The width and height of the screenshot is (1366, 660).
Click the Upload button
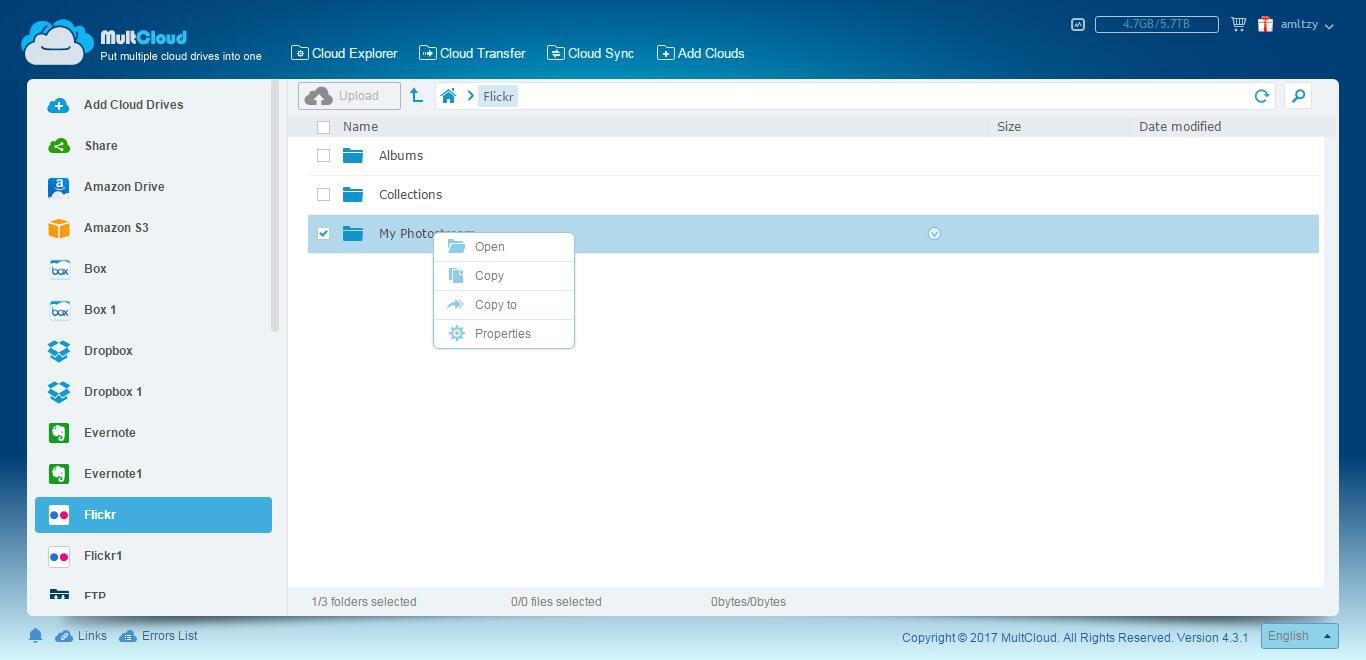point(349,96)
